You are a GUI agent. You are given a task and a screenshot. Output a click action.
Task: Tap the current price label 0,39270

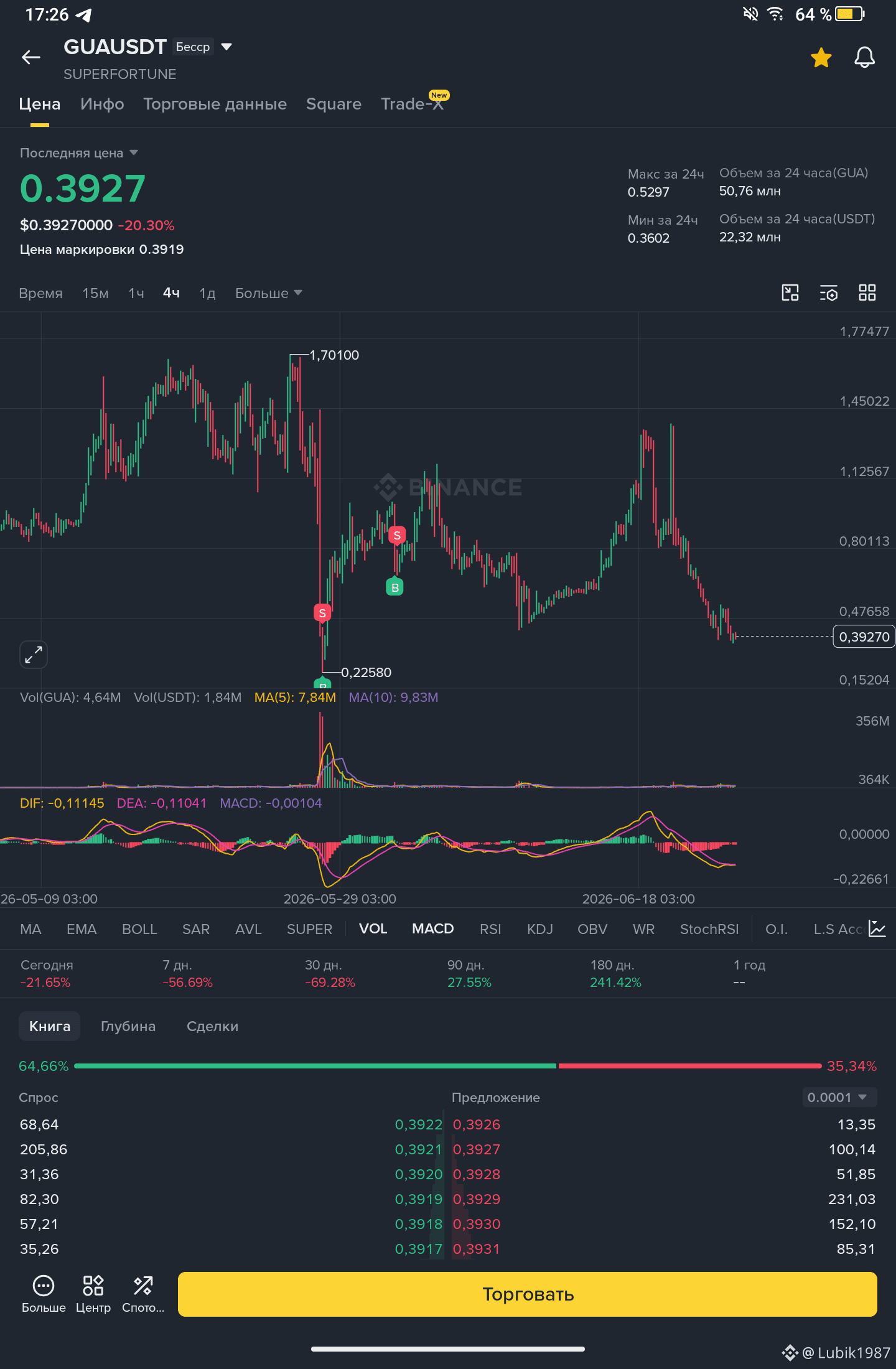coord(864,637)
